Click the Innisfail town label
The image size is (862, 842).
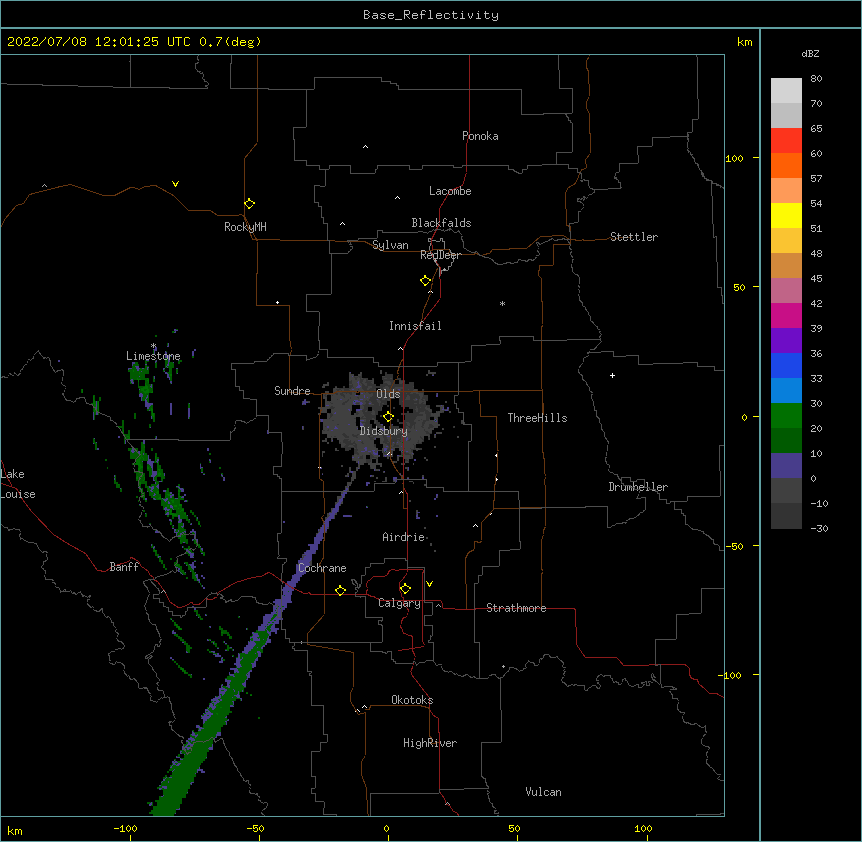point(415,326)
